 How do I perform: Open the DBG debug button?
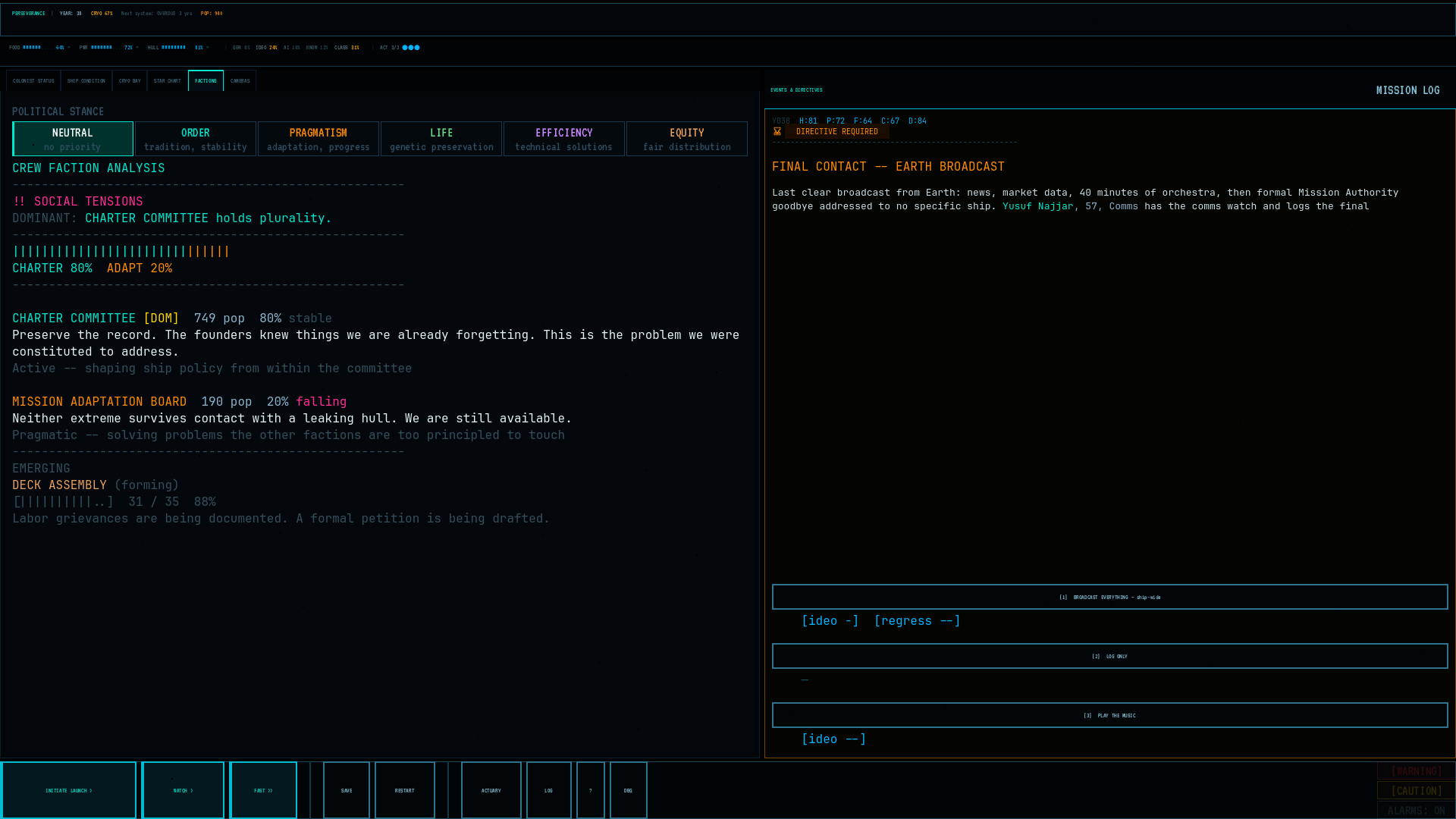(629, 790)
